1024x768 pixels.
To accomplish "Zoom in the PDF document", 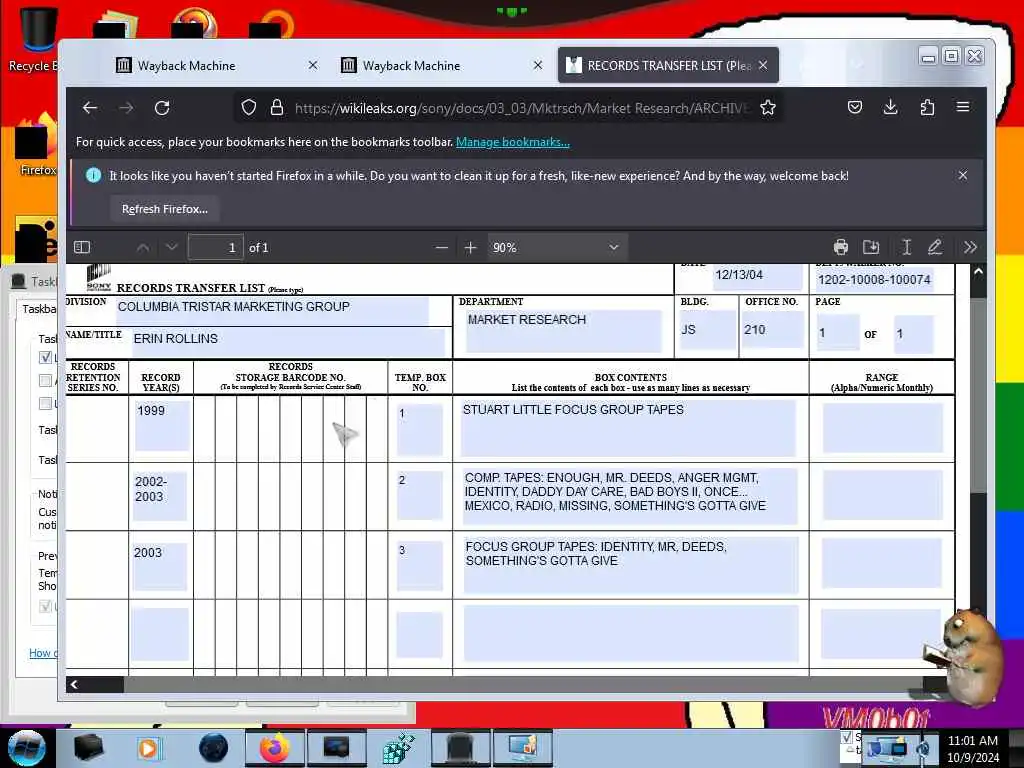I will [470, 248].
